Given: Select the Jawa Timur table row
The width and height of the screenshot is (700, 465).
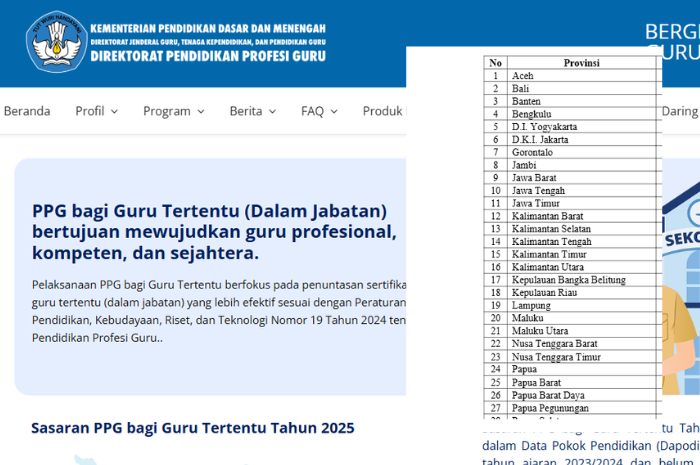Looking at the screenshot, I should [x=570, y=203].
